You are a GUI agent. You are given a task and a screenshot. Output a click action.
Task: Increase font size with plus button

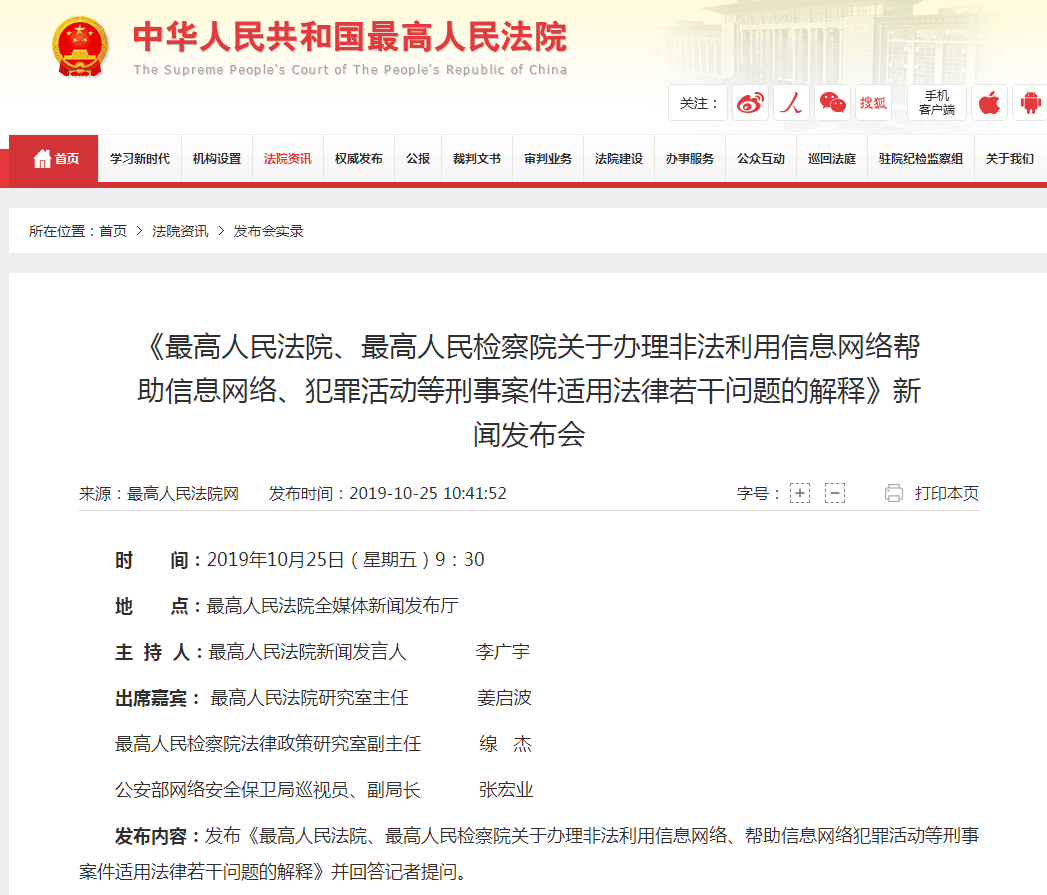[799, 493]
